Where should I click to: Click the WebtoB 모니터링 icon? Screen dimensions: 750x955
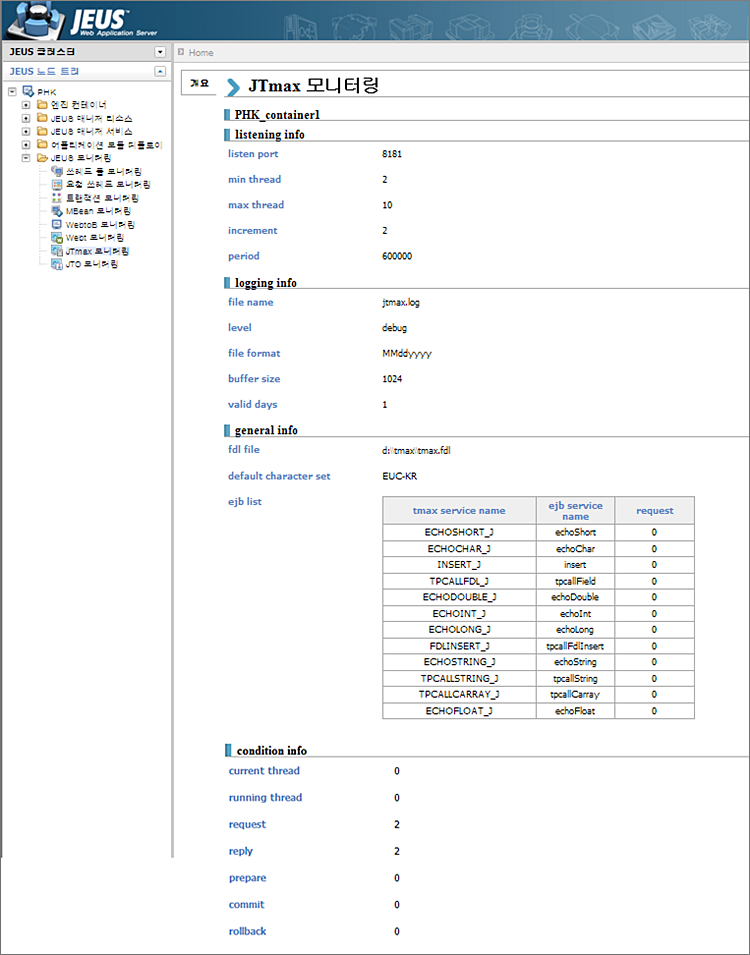point(56,225)
